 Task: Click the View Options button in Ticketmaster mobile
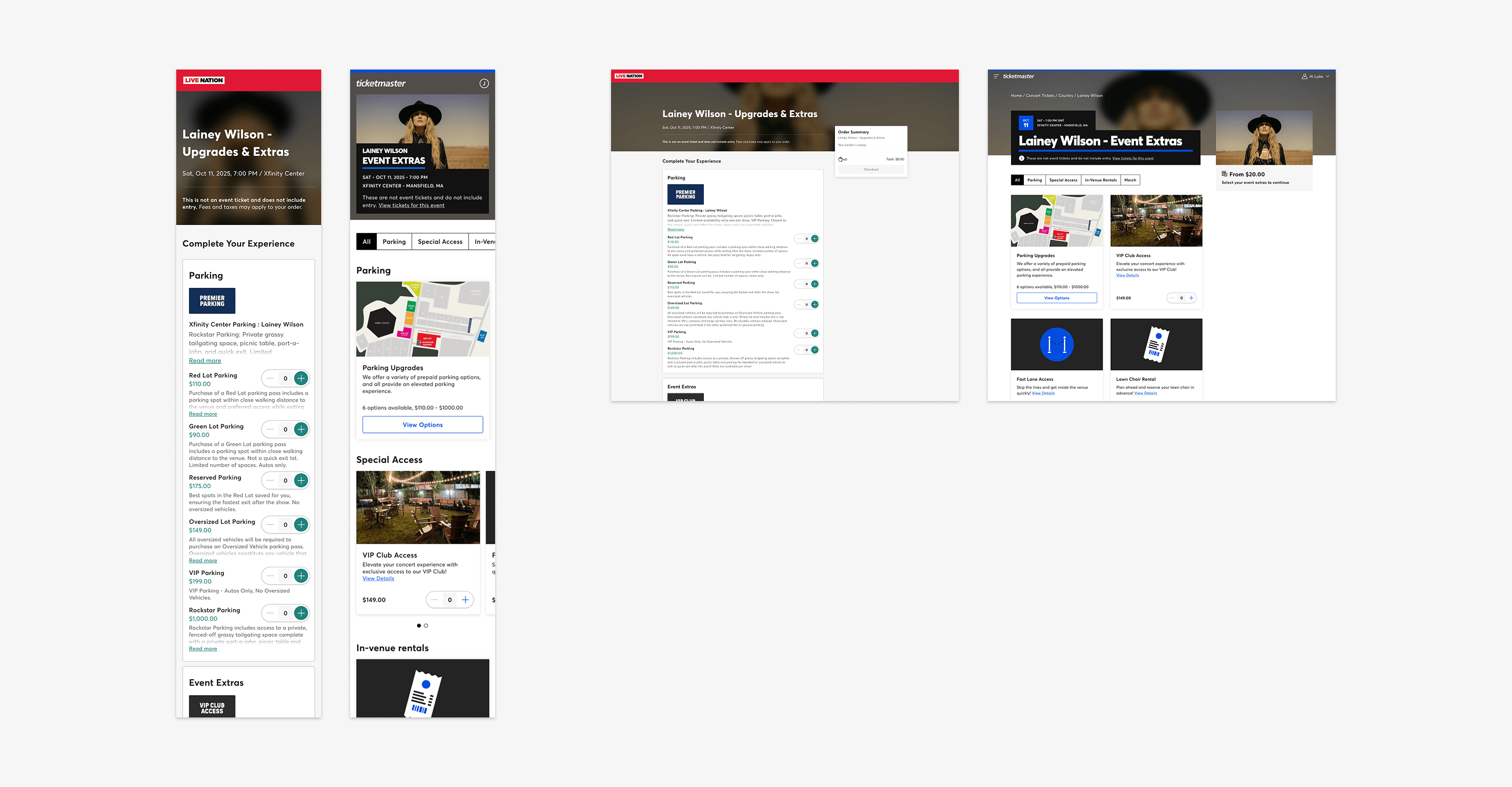[423, 425]
